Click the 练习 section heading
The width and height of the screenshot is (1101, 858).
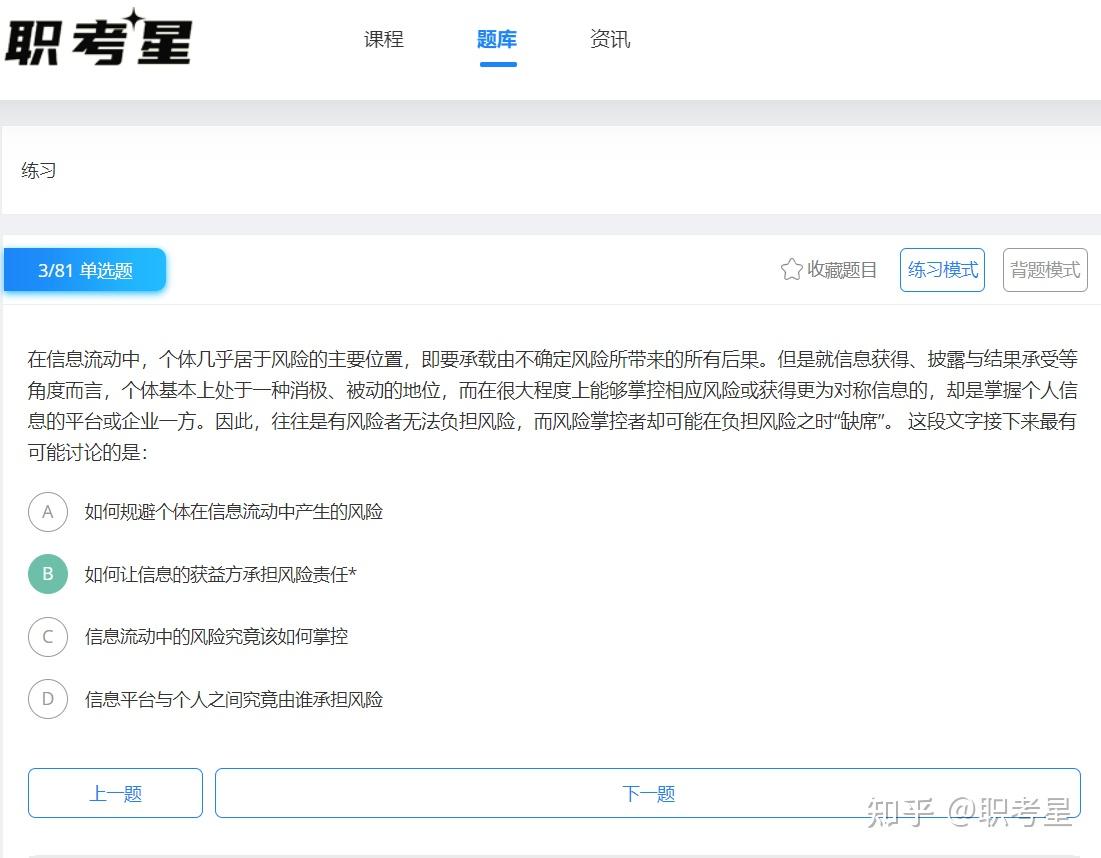click(39, 171)
